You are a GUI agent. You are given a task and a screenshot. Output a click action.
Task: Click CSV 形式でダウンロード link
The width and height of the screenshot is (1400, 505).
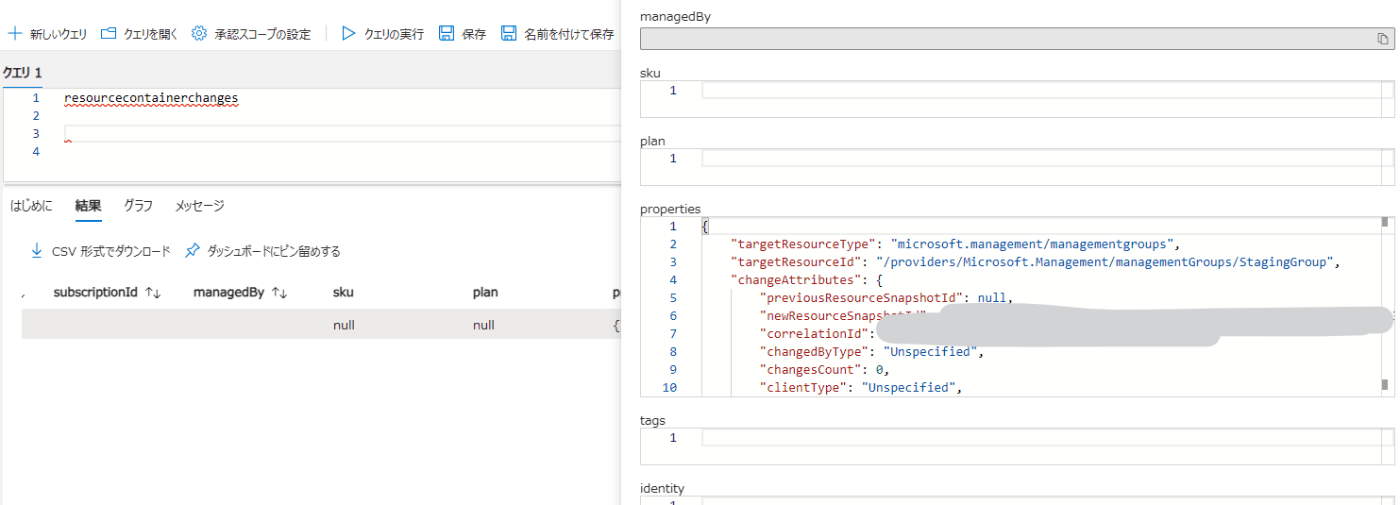pos(111,251)
